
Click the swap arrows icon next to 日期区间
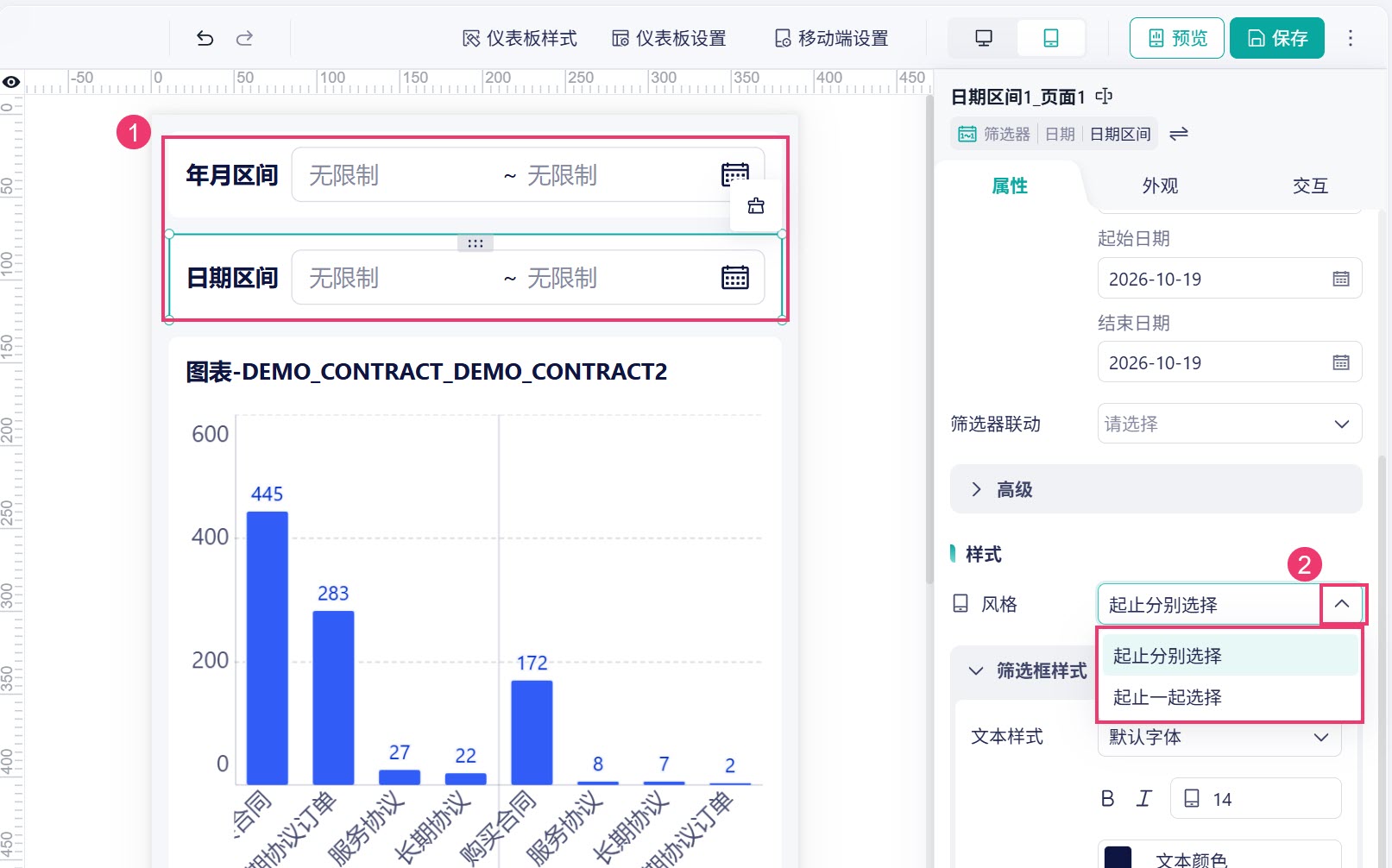pos(1179,134)
